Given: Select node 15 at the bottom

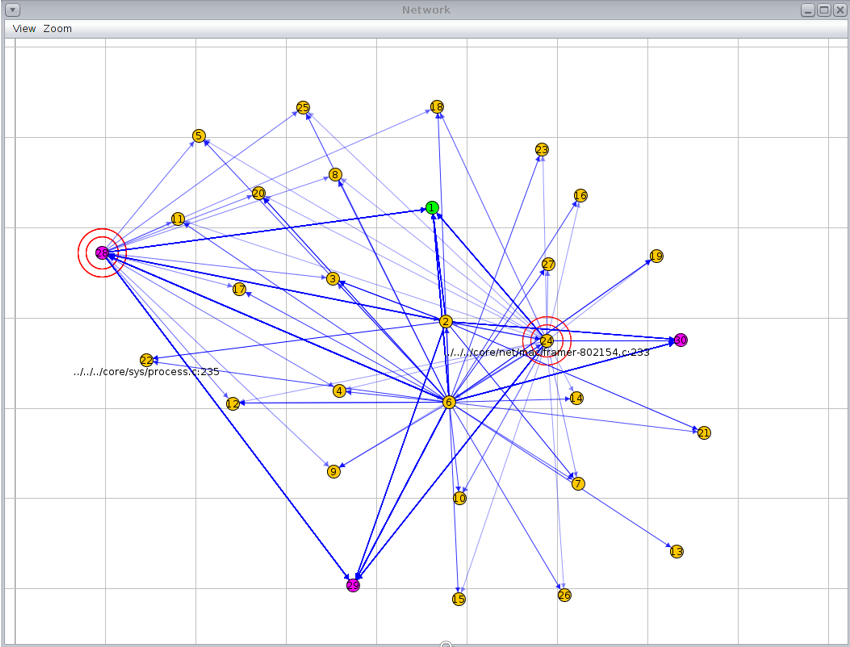Looking at the screenshot, I should 458,598.
